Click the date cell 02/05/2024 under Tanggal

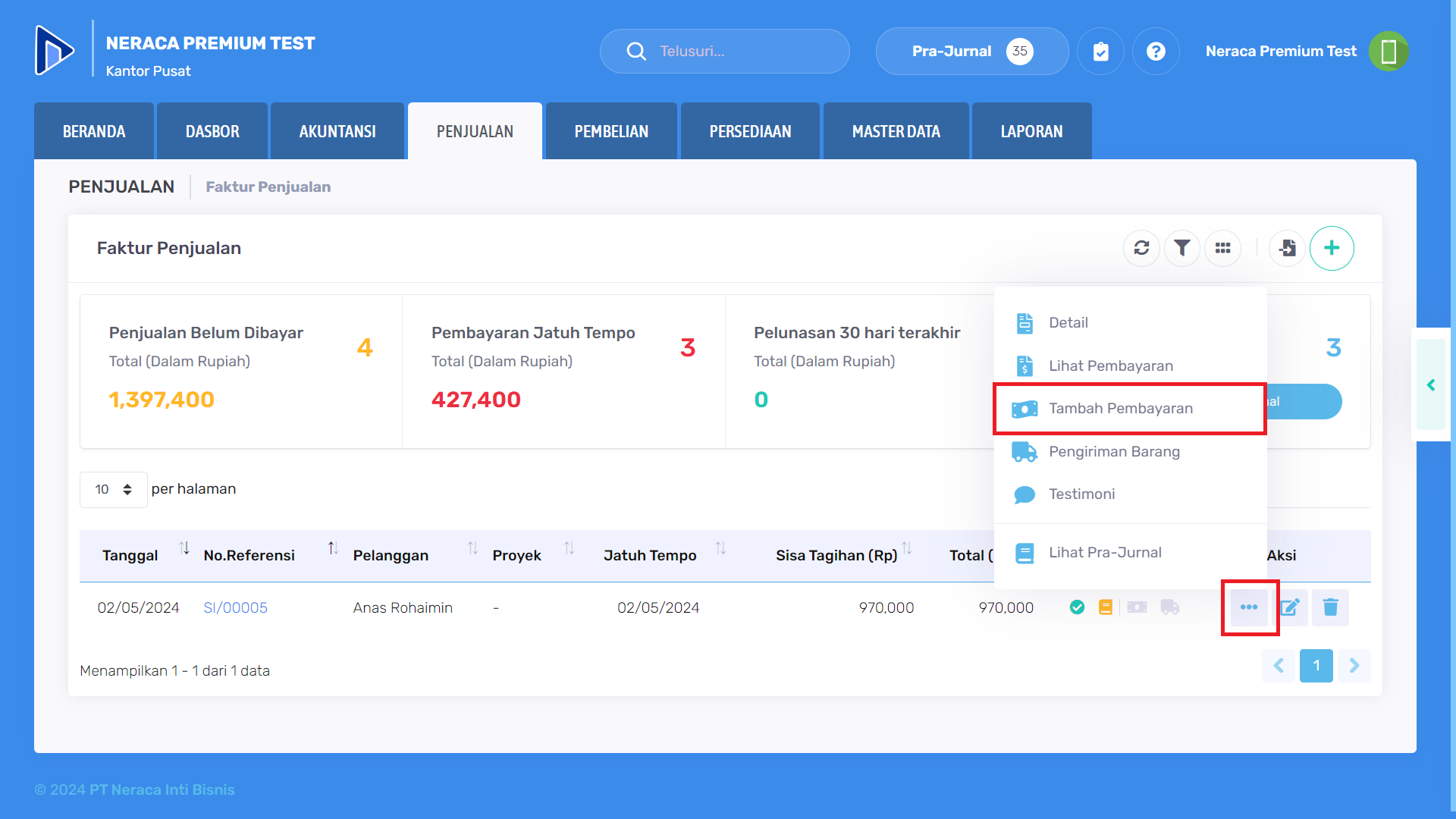(138, 607)
